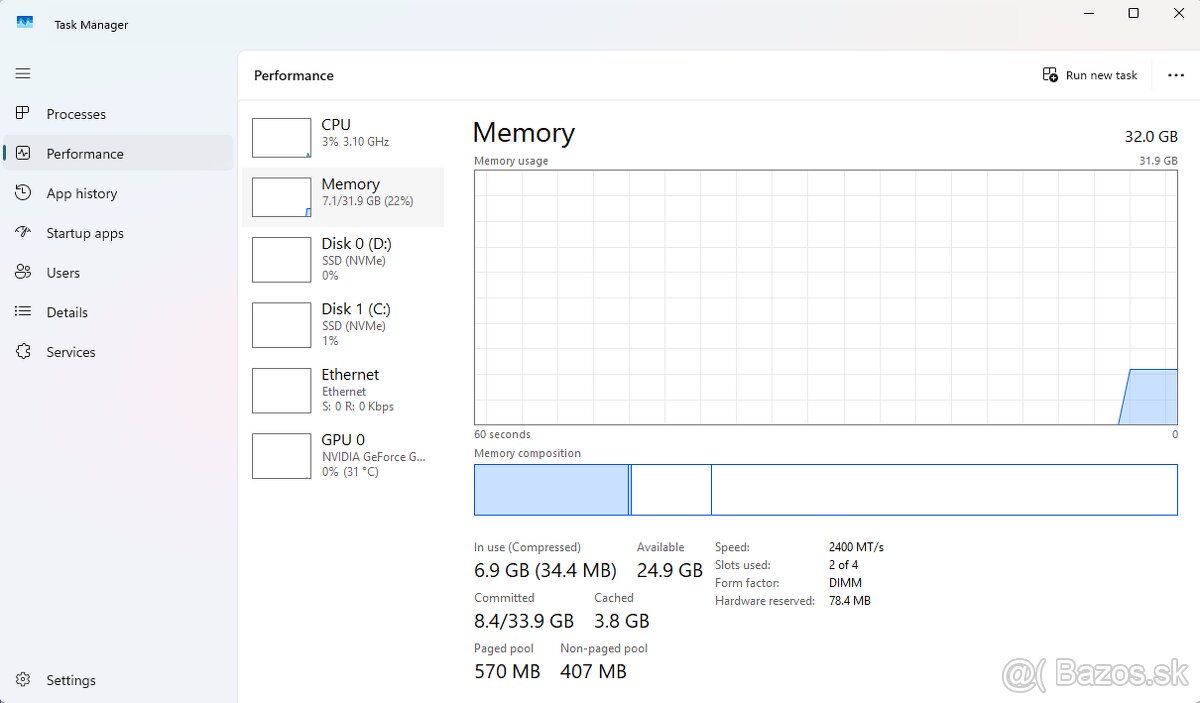
Task: Click the Processes icon in sidebar
Action: click(23, 114)
